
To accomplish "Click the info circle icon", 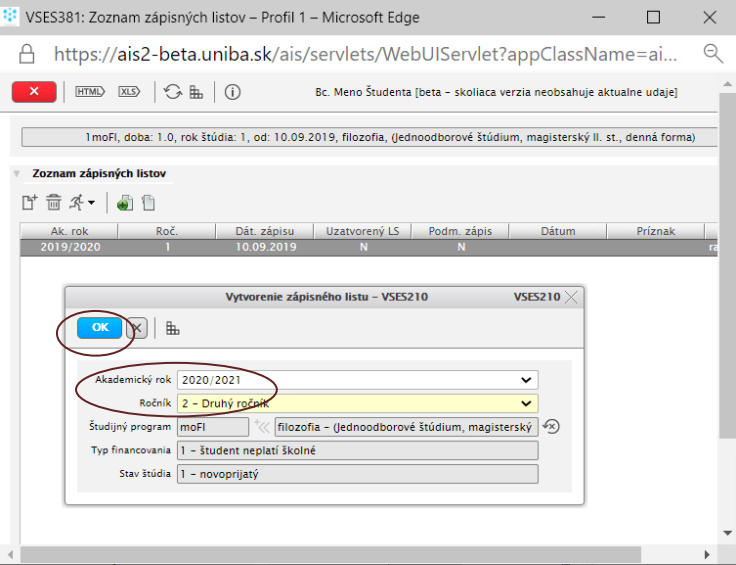I will tap(232, 92).
